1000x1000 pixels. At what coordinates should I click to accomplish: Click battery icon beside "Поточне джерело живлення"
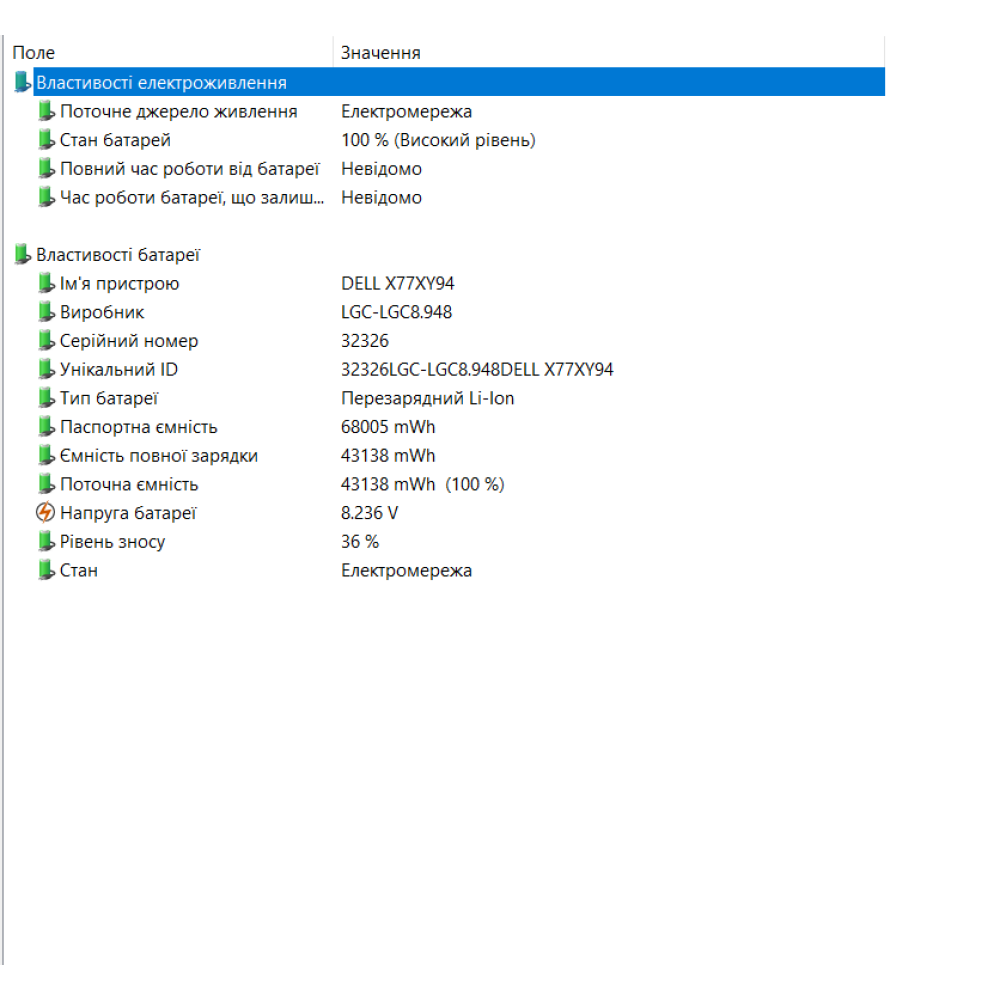[45, 111]
